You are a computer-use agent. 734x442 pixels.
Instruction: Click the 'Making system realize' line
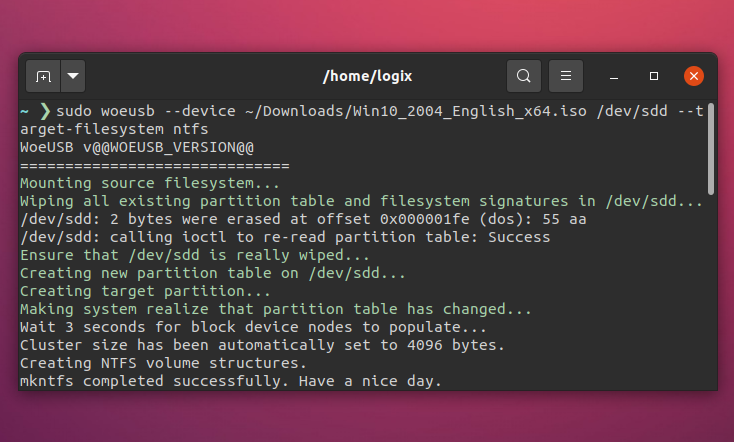point(276,309)
